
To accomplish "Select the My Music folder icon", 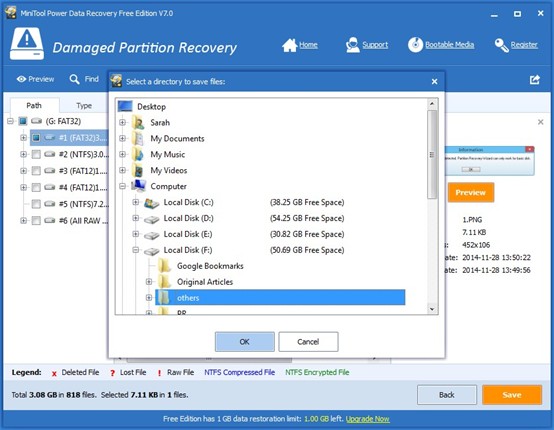I will pyautogui.click(x=138, y=154).
